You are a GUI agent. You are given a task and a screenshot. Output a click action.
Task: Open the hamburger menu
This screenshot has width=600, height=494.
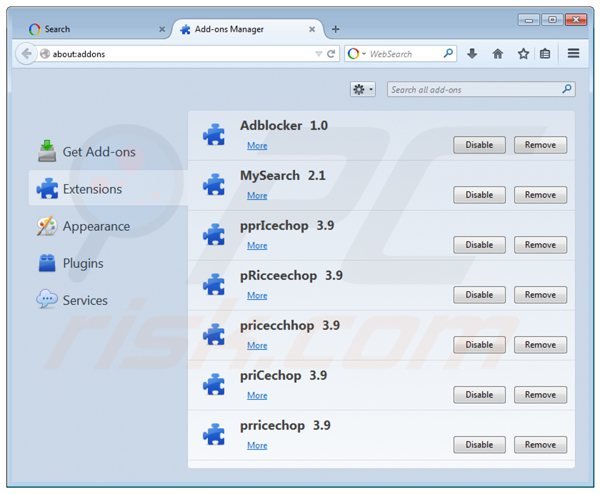[x=573, y=54]
